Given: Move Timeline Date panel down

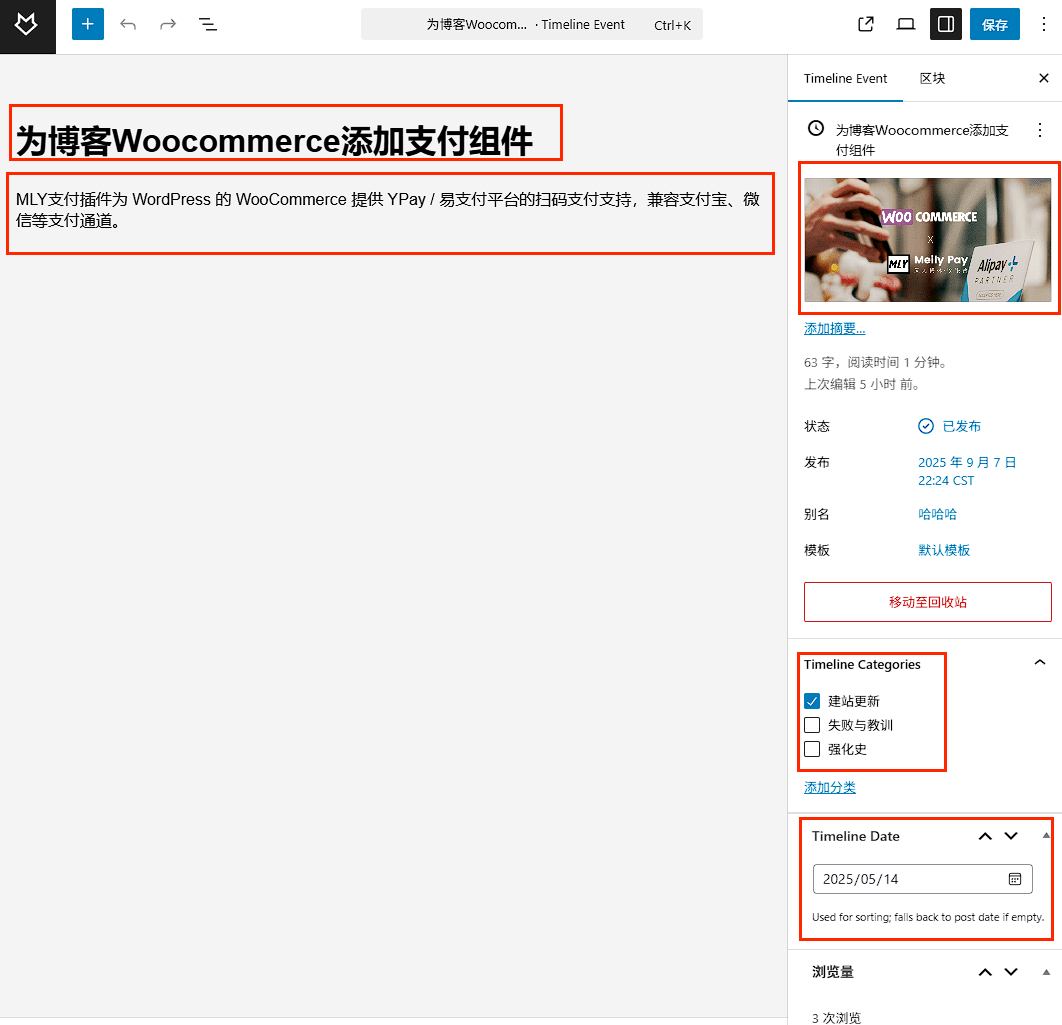Looking at the screenshot, I should (x=1011, y=836).
